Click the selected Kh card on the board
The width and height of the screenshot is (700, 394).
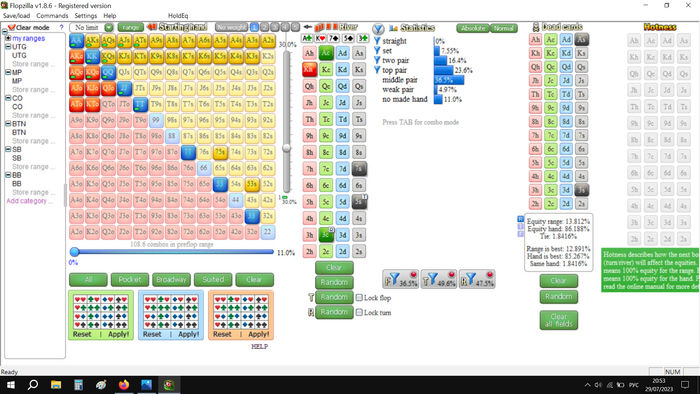click(x=309, y=70)
